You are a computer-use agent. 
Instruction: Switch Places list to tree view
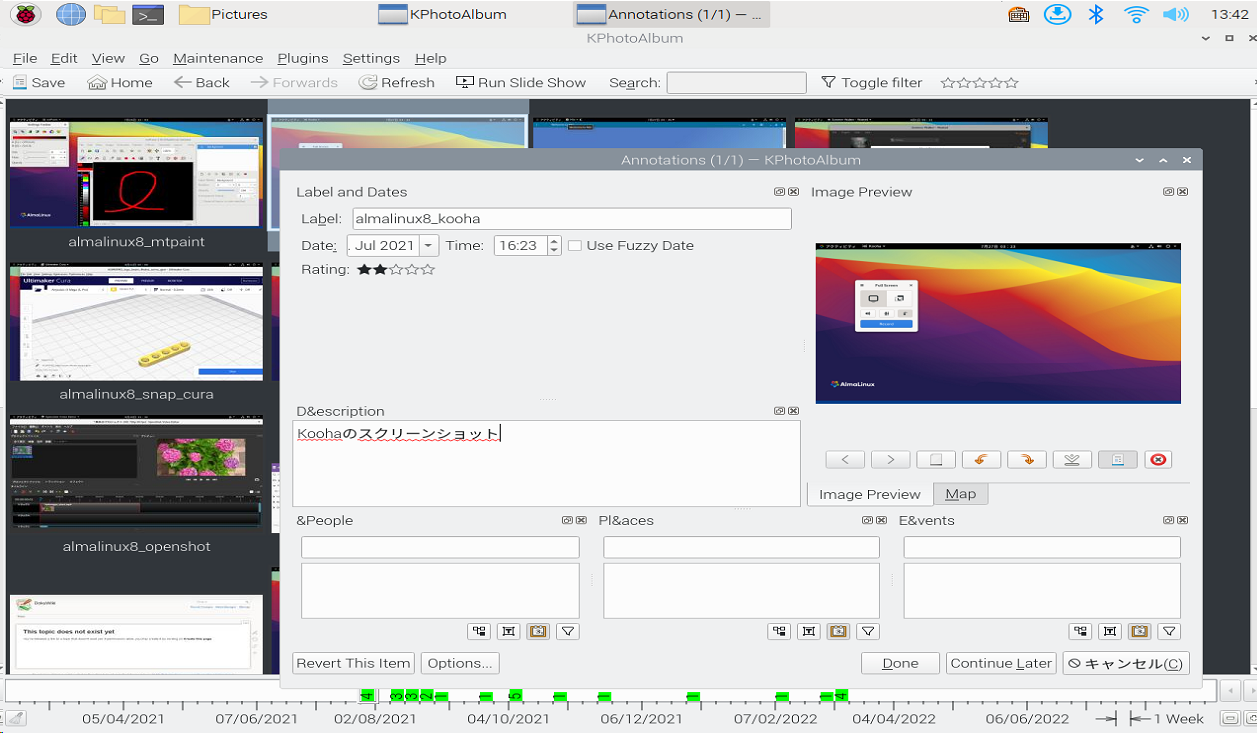coord(779,631)
